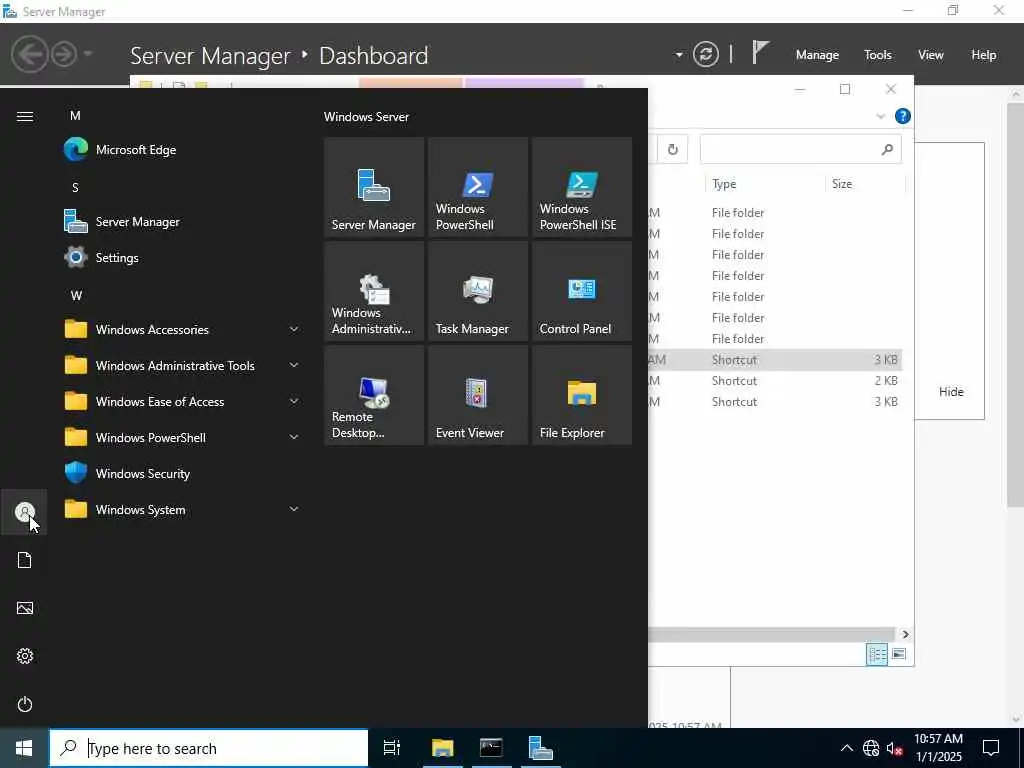Show hidden system tray icons
Image resolution: width=1024 pixels, height=768 pixels.
(x=846, y=748)
